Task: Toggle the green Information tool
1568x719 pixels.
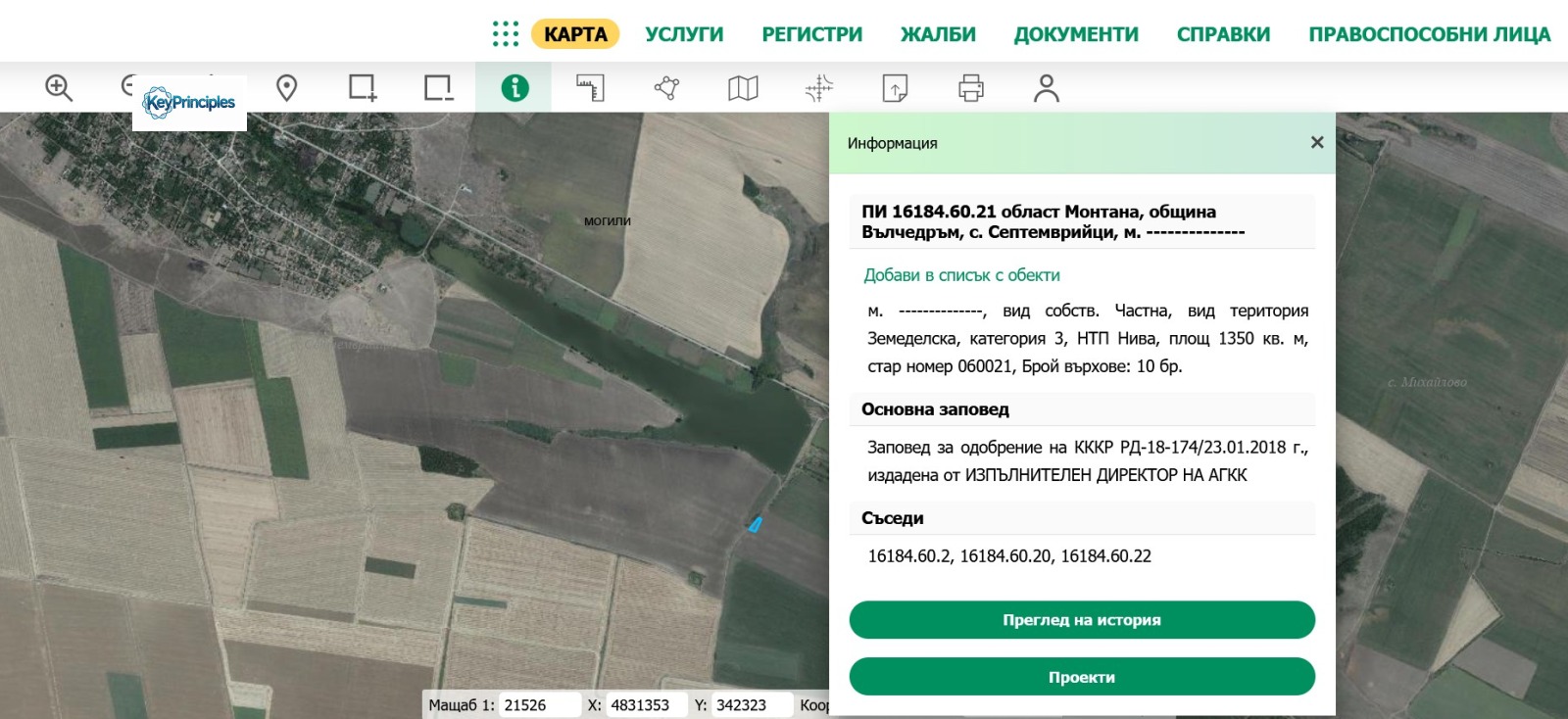Action: click(x=514, y=88)
